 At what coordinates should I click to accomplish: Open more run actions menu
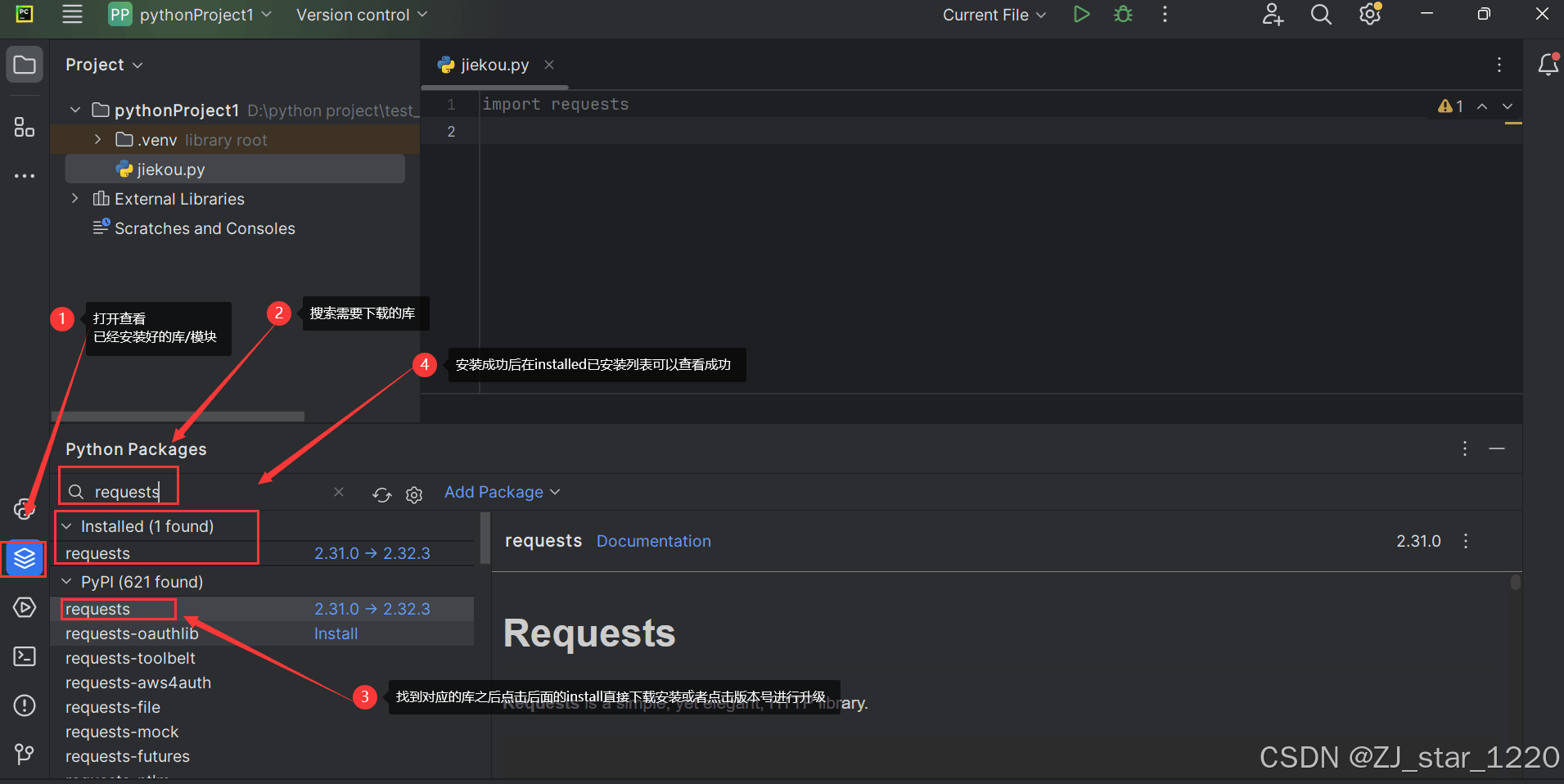coord(1165,15)
